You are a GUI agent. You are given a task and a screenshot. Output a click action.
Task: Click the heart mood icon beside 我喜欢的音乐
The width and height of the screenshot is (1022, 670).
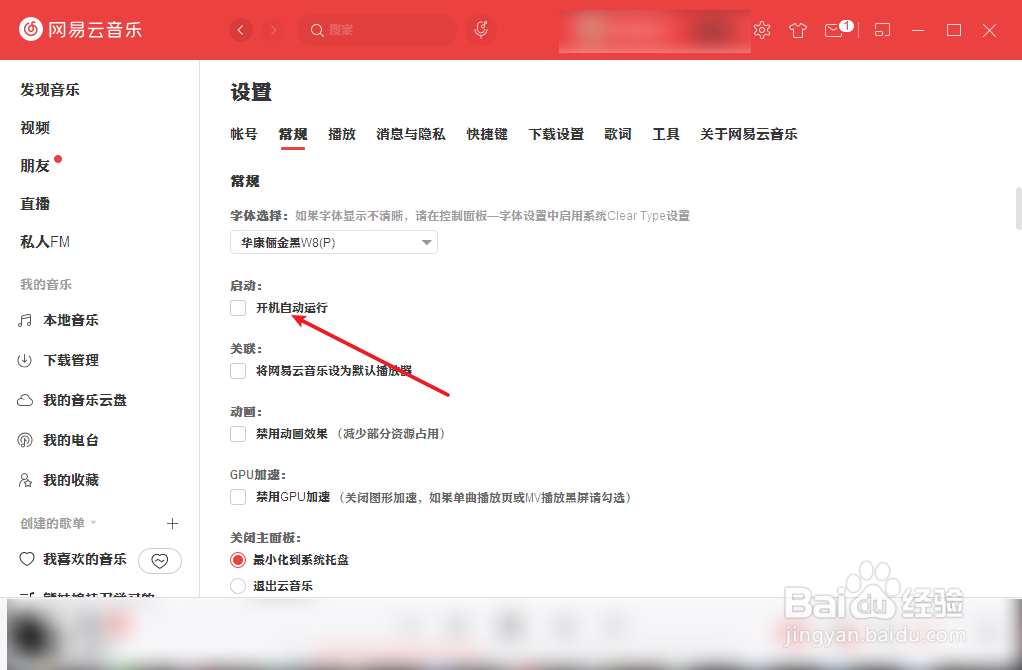[160, 560]
